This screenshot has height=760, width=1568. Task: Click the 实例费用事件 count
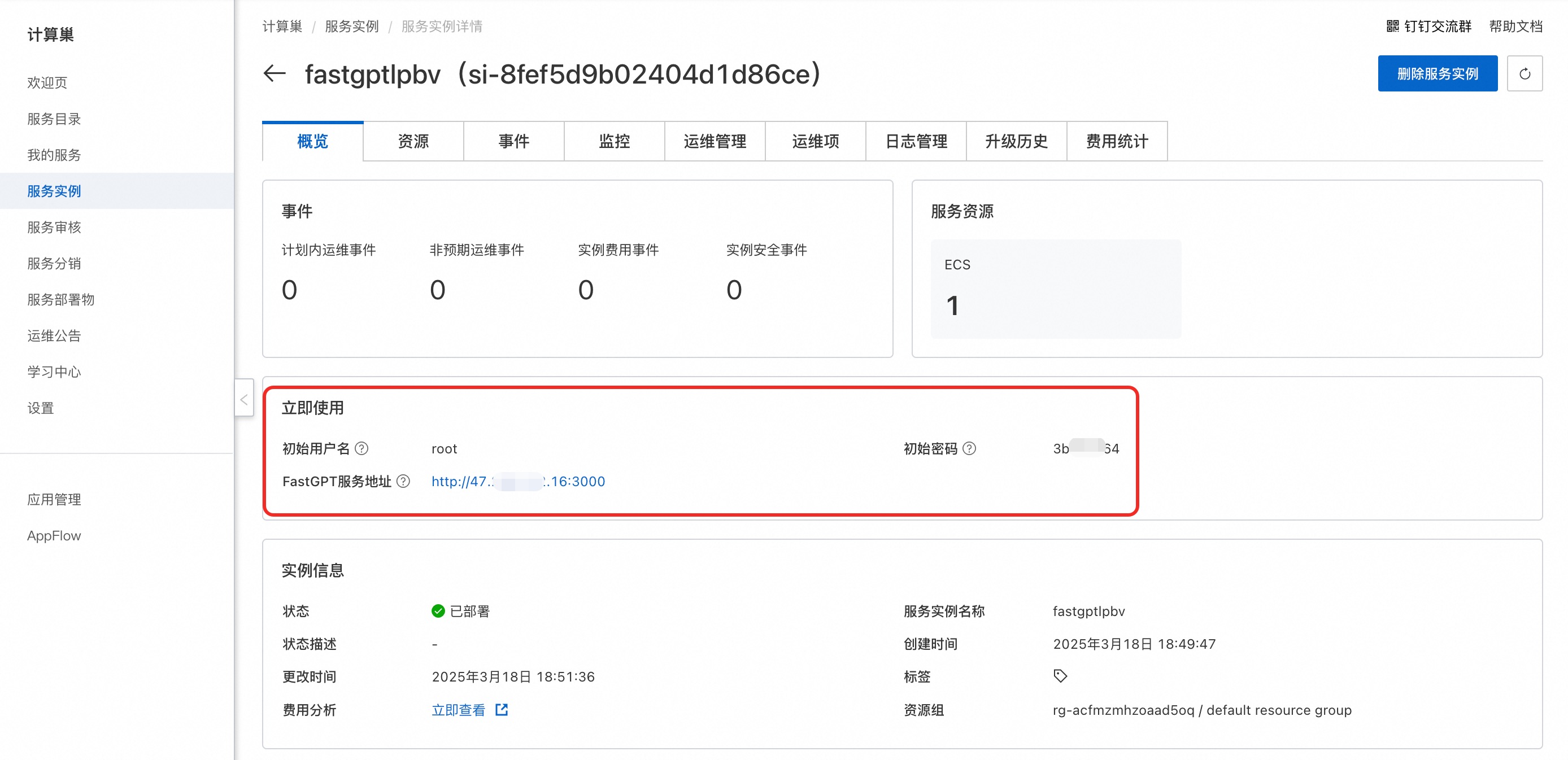click(x=586, y=290)
